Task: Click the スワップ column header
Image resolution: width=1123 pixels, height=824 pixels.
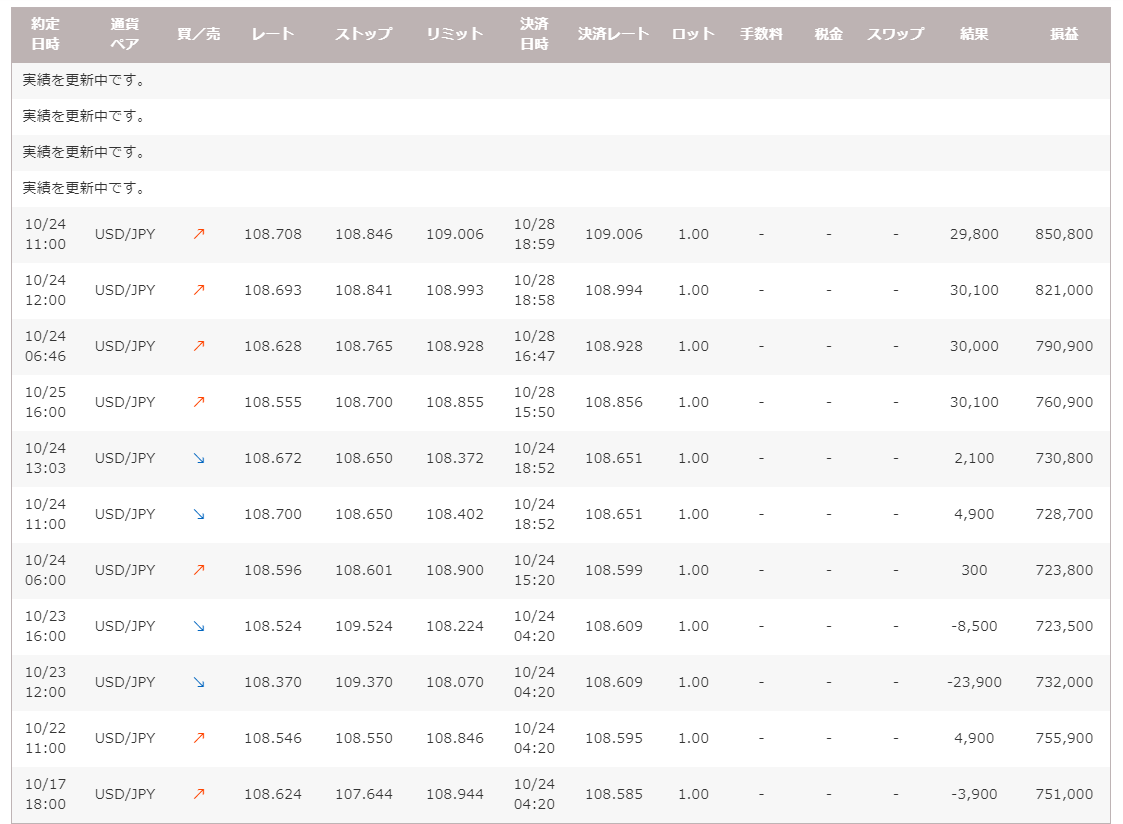Action: (x=896, y=34)
